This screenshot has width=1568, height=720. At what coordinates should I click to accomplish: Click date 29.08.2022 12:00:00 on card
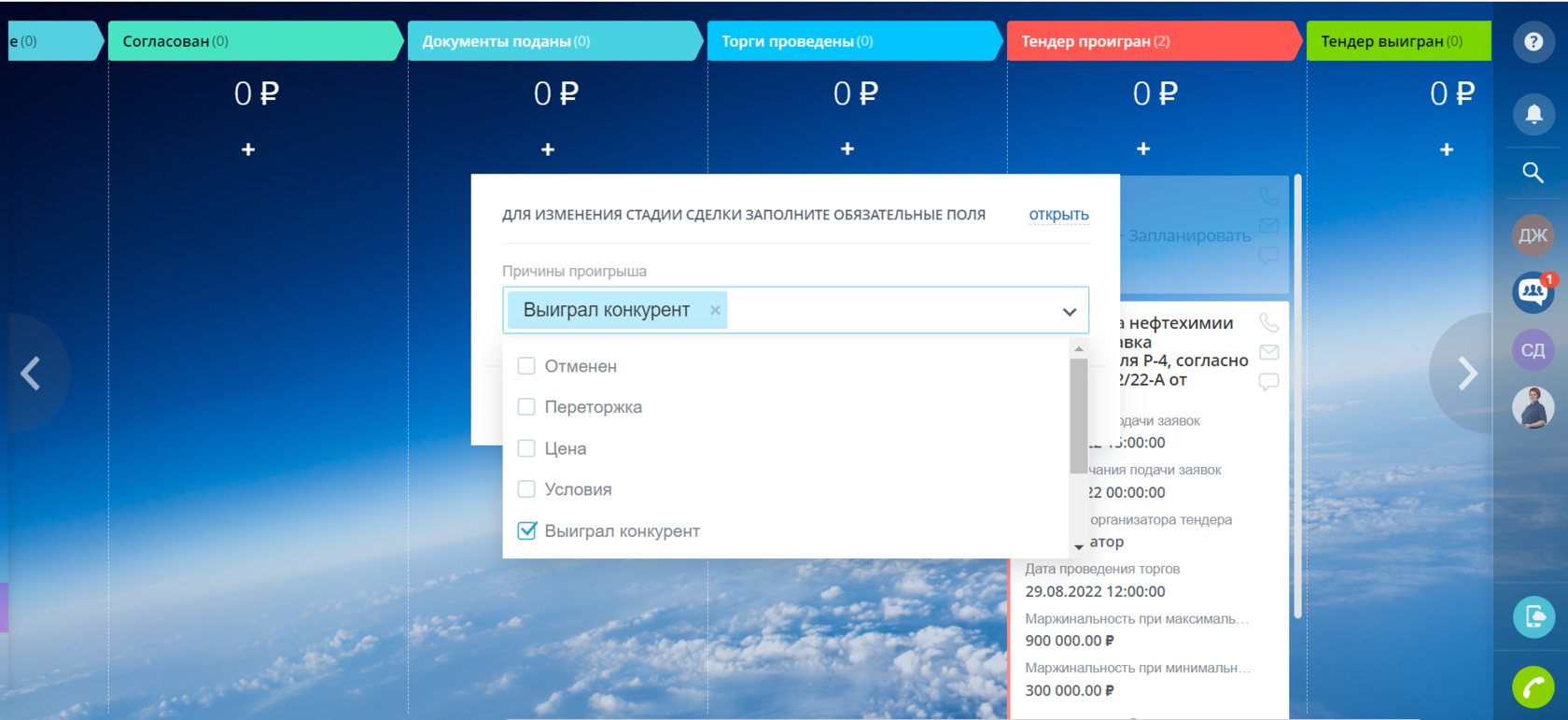(x=1095, y=591)
